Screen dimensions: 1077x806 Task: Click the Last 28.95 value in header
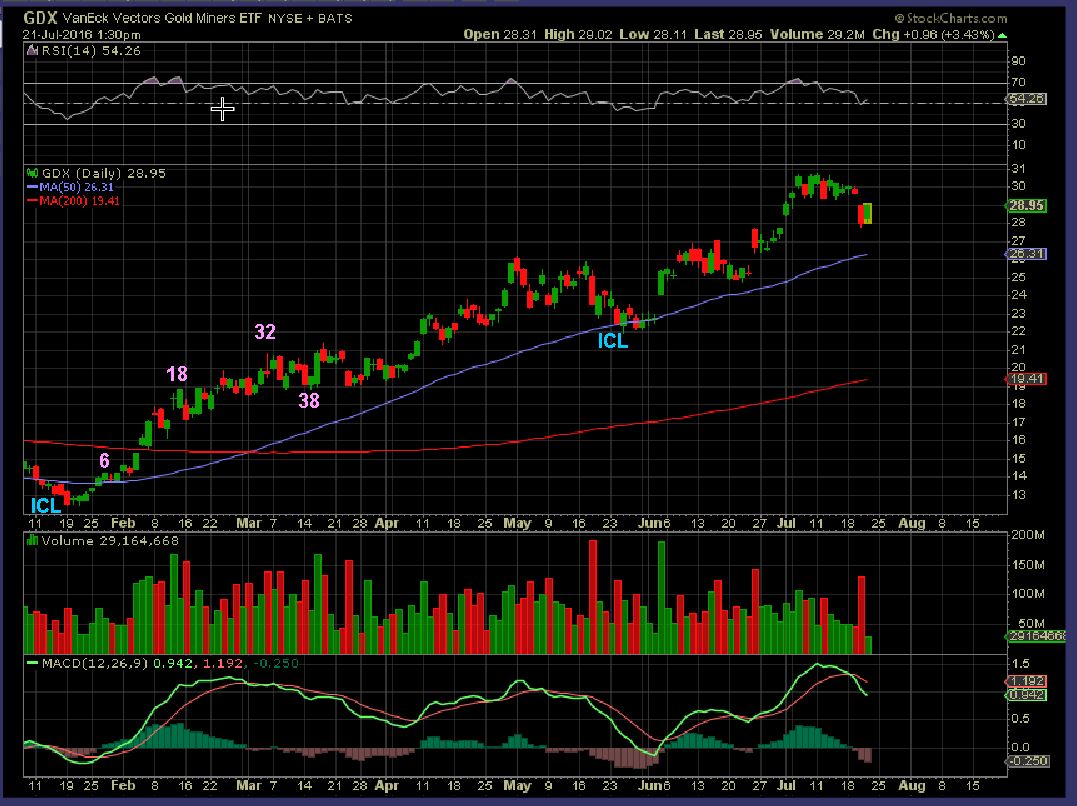(728, 34)
